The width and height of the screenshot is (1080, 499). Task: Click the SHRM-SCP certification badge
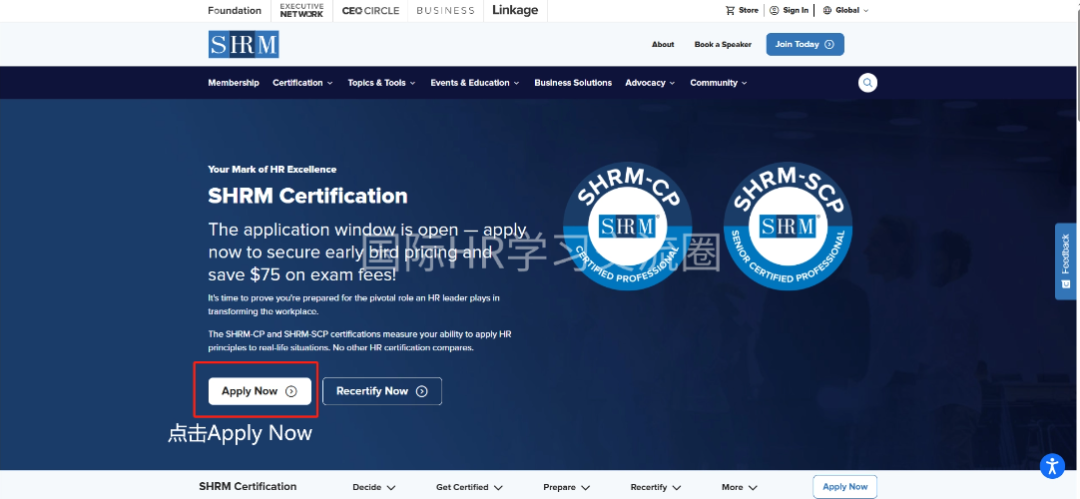coord(787,225)
